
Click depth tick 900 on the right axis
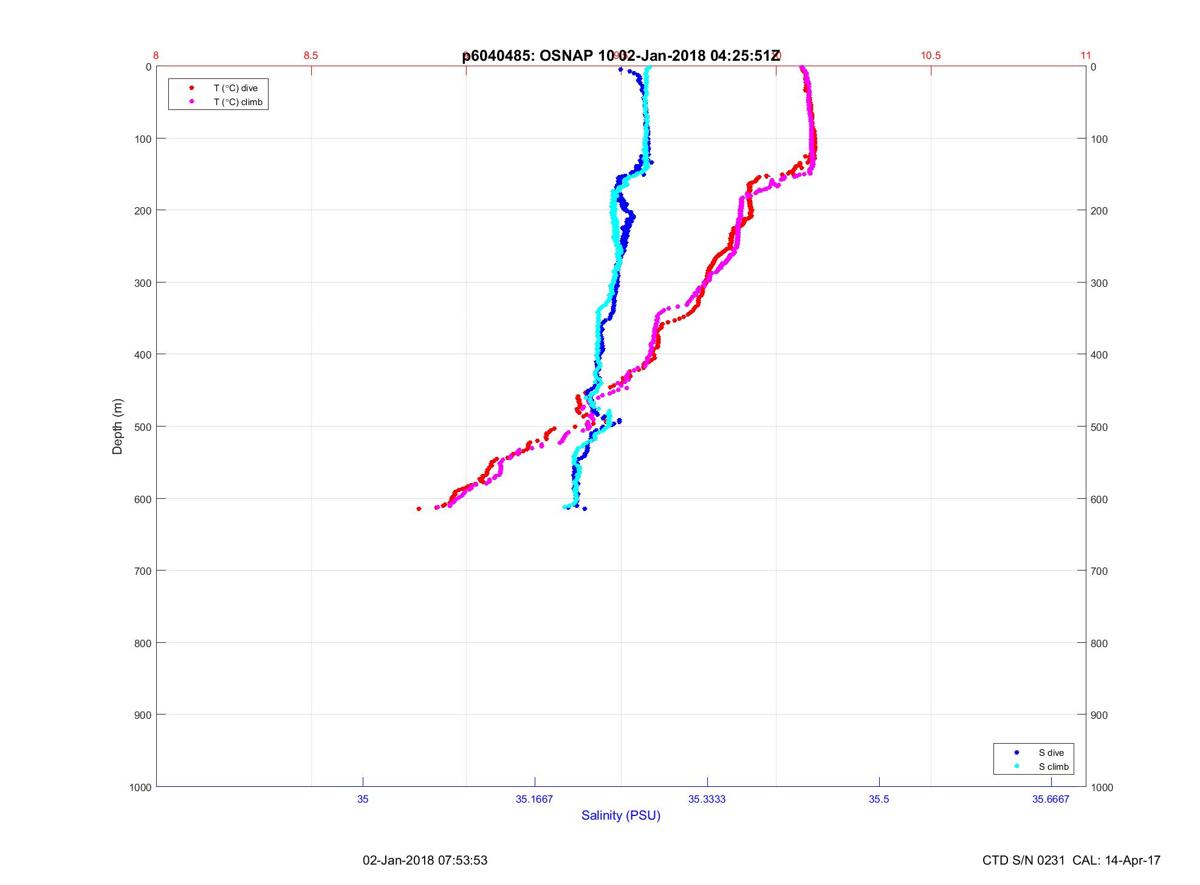point(1100,715)
